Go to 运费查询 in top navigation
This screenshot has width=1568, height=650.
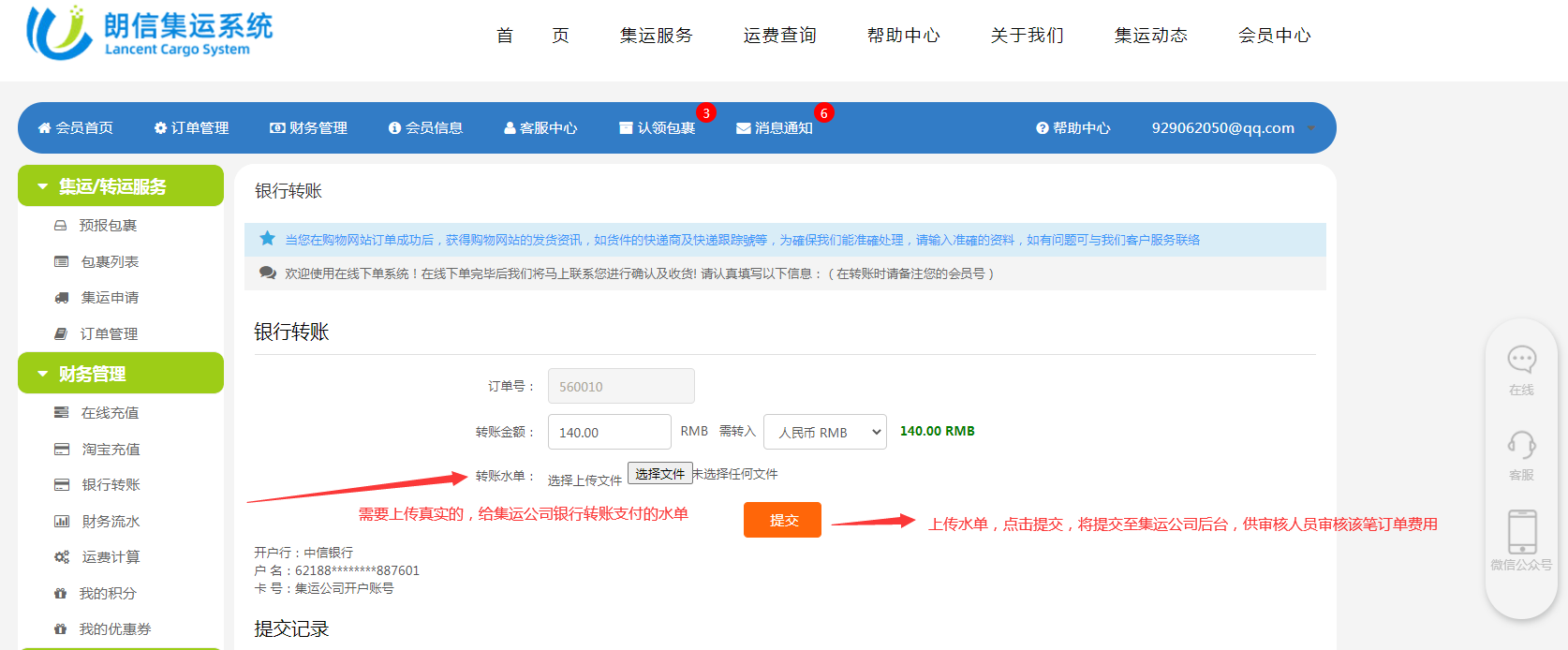pos(779,36)
